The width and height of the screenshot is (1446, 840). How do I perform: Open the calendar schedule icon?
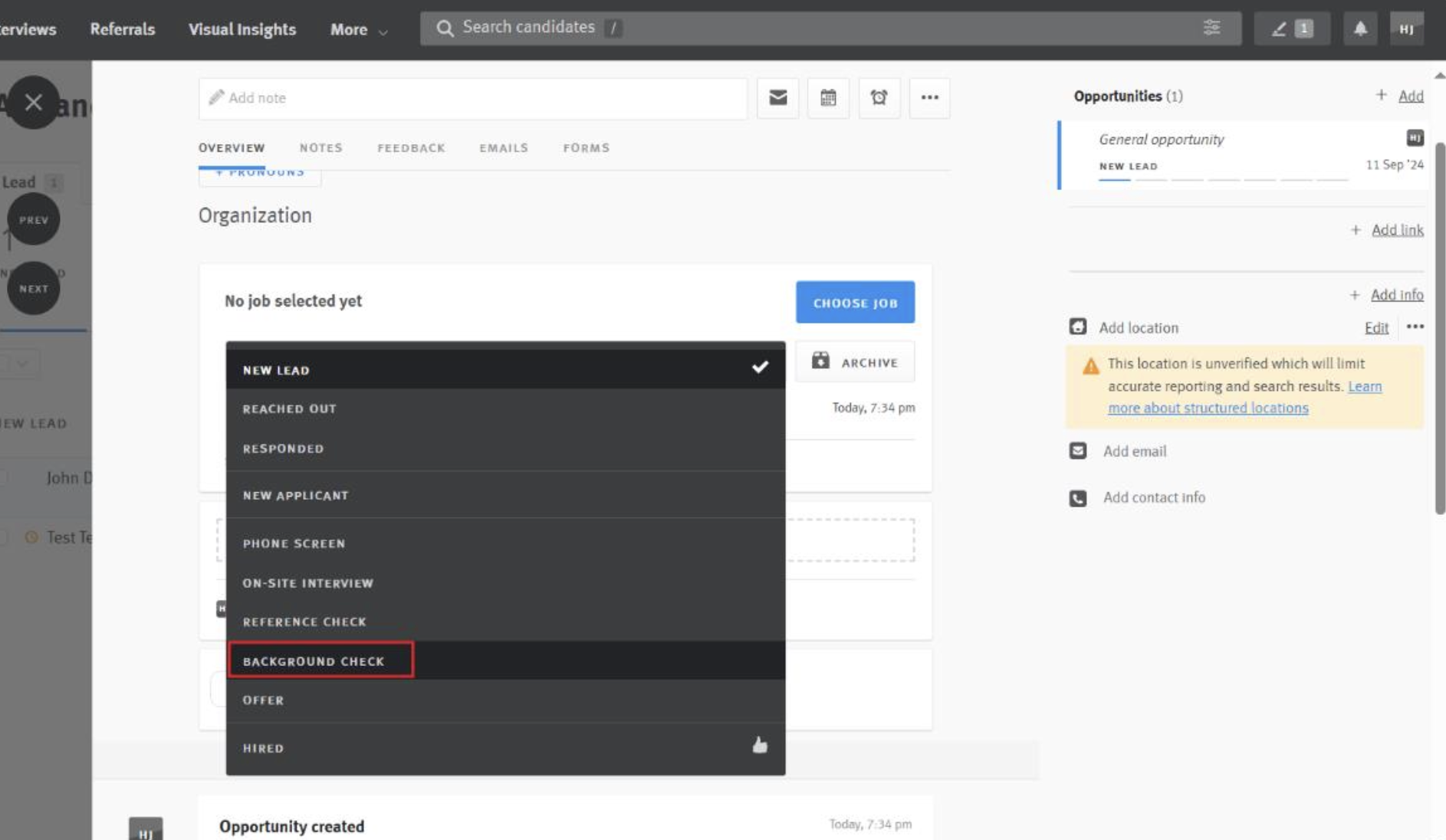[828, 98]
